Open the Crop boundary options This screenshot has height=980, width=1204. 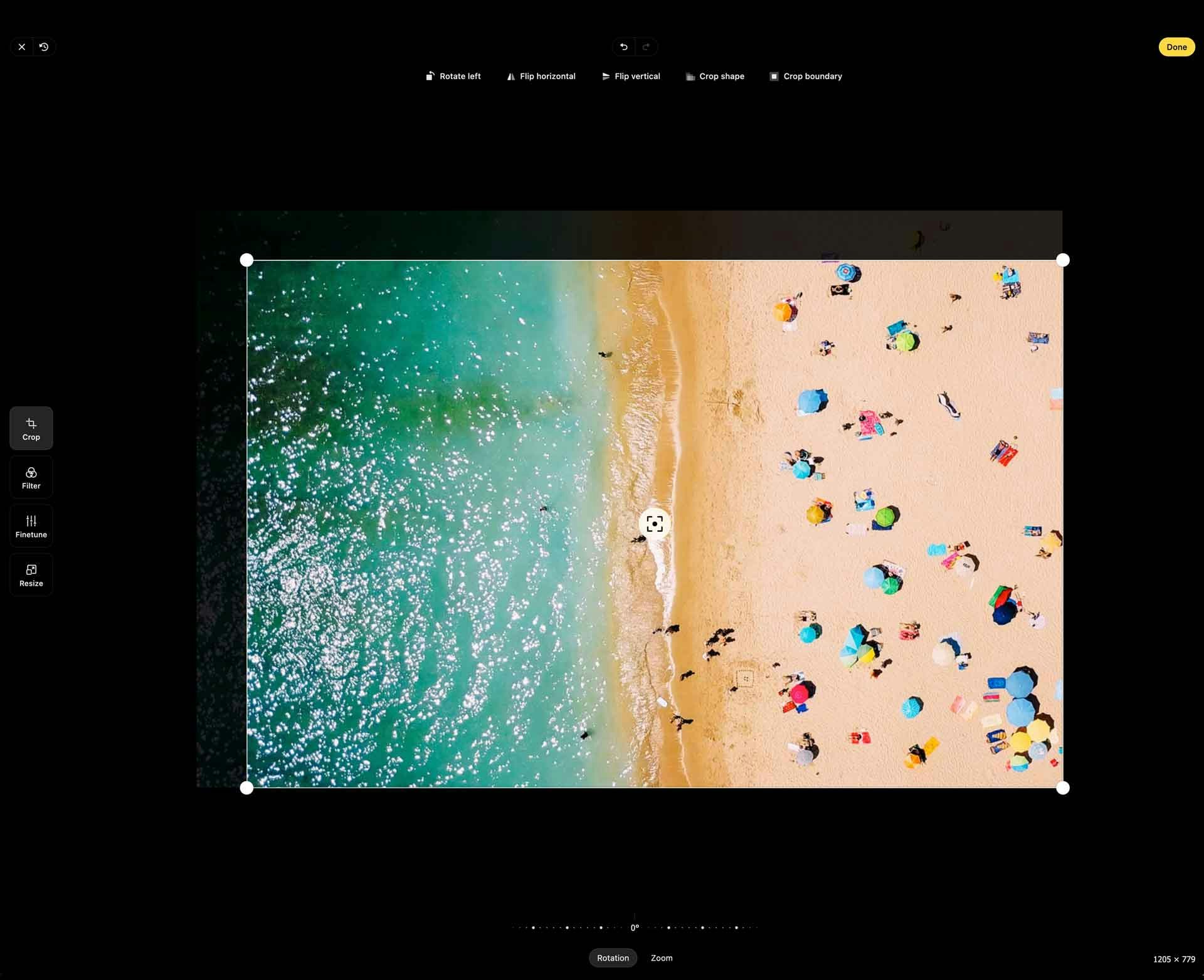tap(806, 76)
